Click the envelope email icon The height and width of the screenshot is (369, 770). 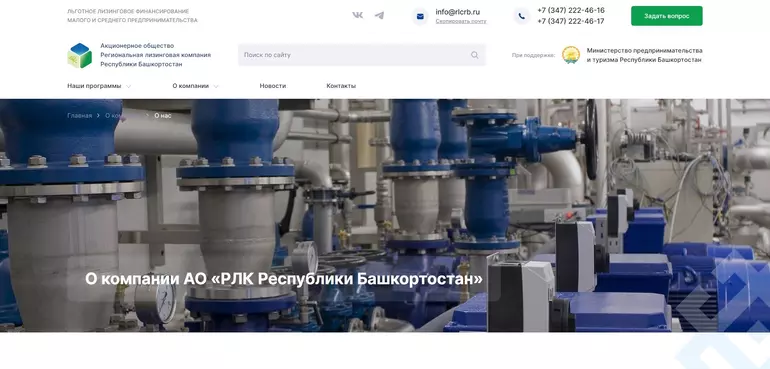tap(420, 16)
